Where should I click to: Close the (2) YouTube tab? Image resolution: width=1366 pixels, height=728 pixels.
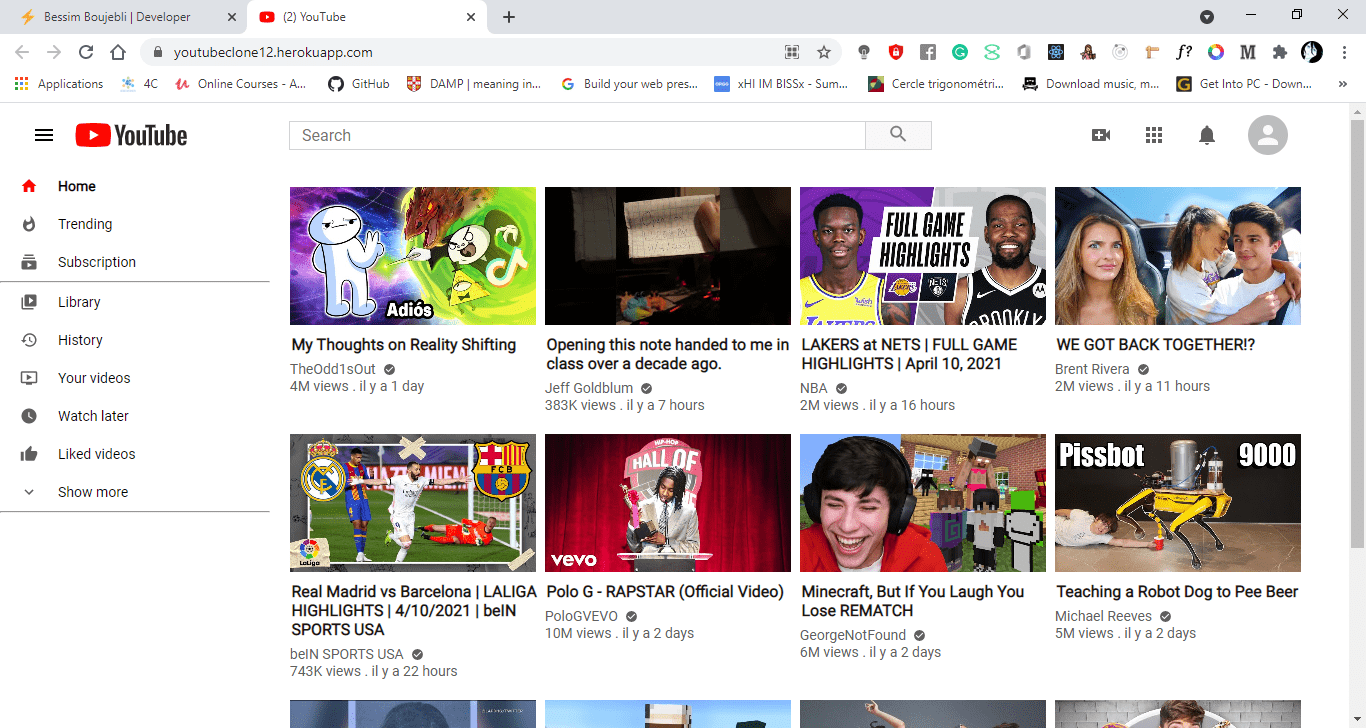[x=472, y=17]
